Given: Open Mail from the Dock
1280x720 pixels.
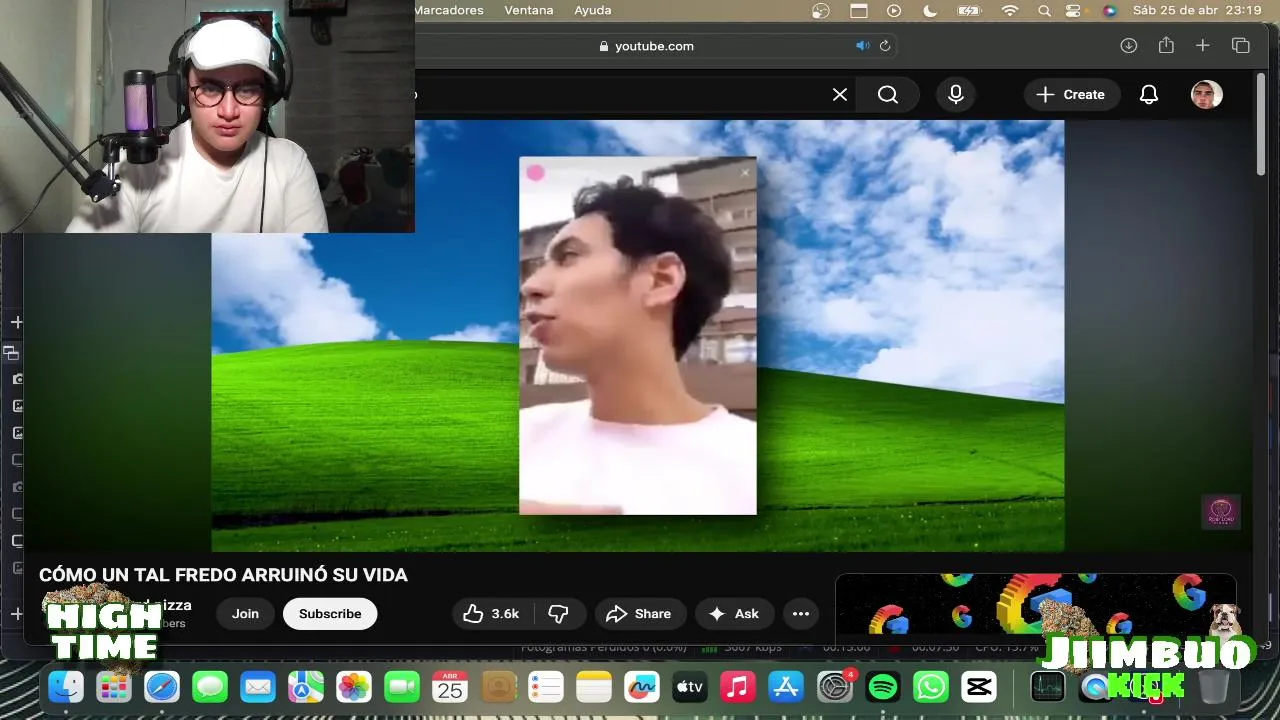Looking at the screenshot, I should coord(258,687).
